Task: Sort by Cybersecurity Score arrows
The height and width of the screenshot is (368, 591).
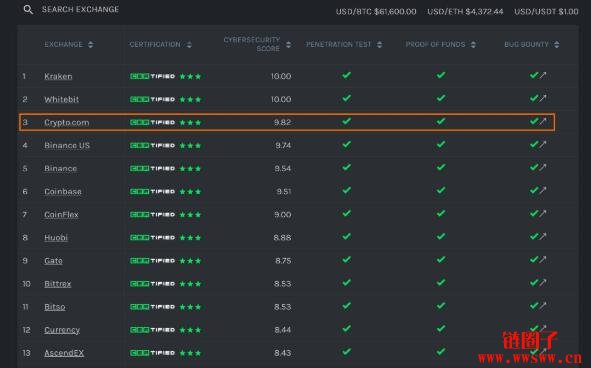Action: (288, 44)
